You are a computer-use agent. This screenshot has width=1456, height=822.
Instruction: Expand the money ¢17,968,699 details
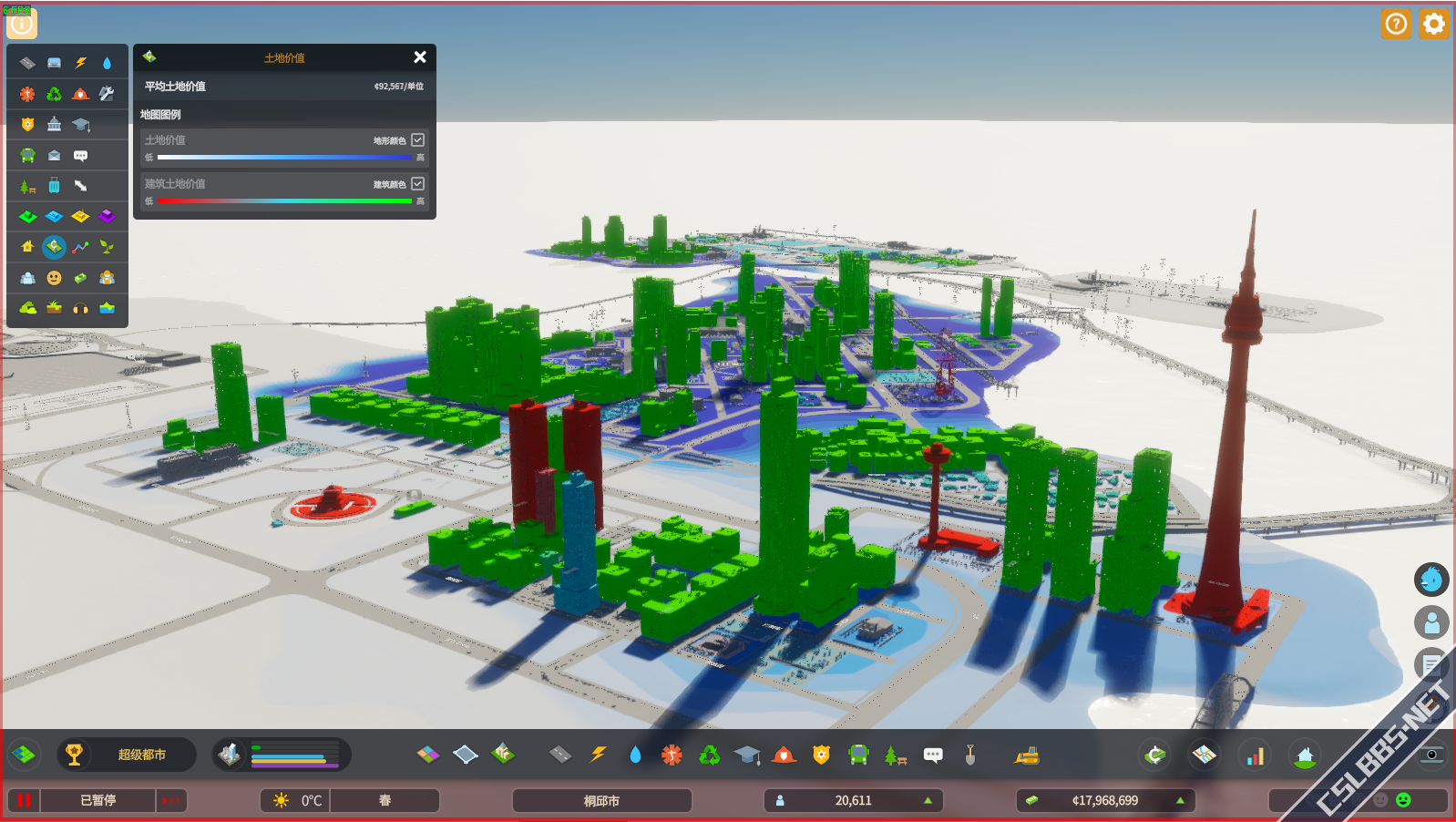pos(1104,800)
